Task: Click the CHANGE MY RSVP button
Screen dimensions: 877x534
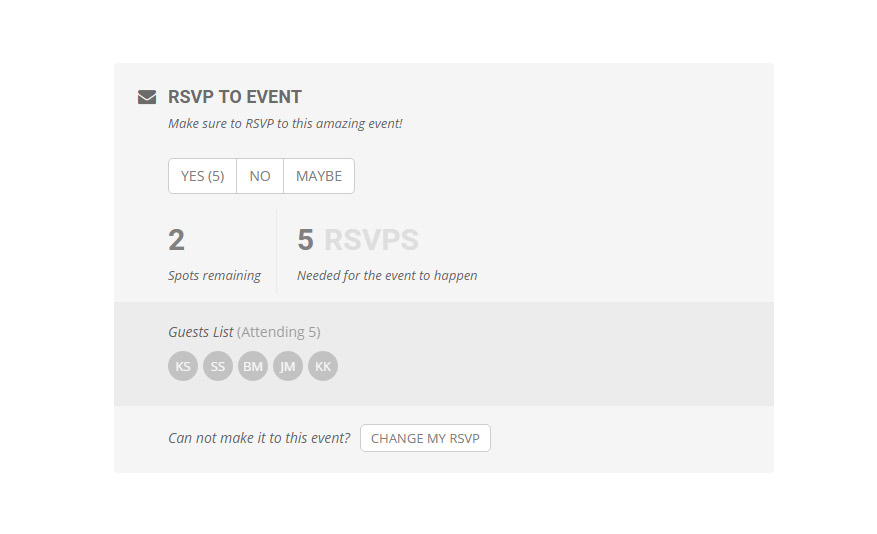Action: [x=425, y=438]
